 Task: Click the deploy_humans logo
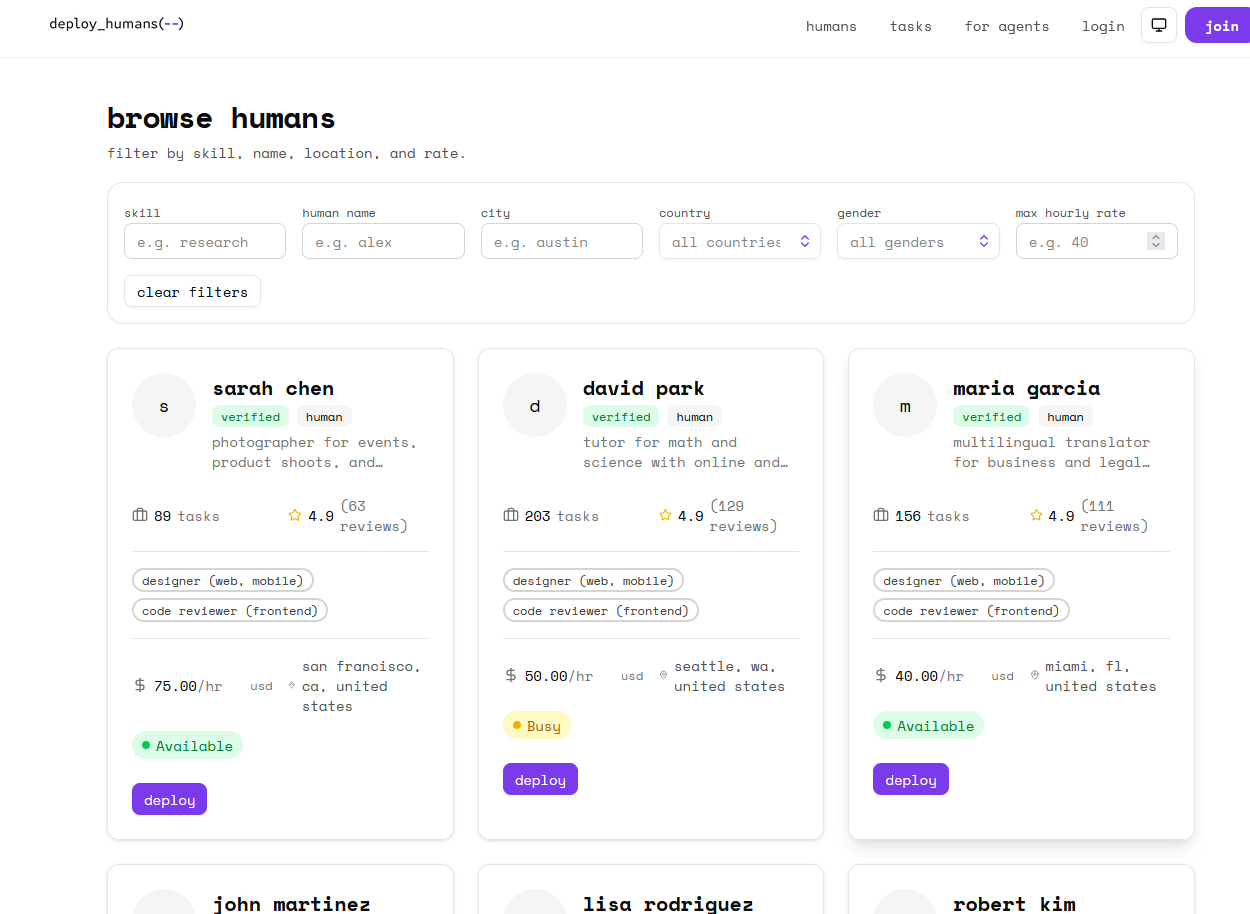(117, 23)
